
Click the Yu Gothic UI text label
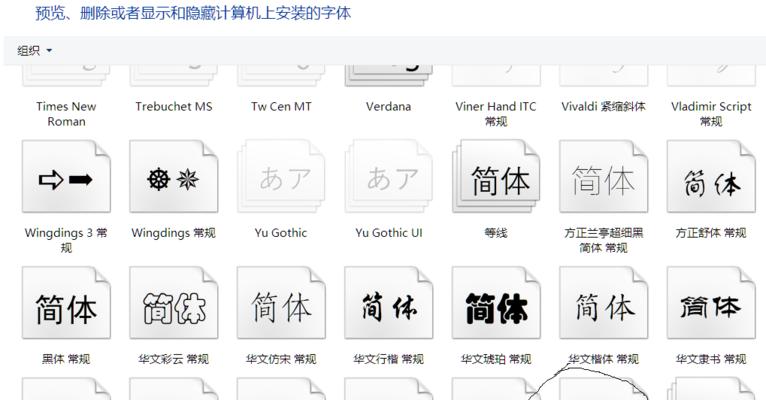pyautogui.click(x=389, y=233)
